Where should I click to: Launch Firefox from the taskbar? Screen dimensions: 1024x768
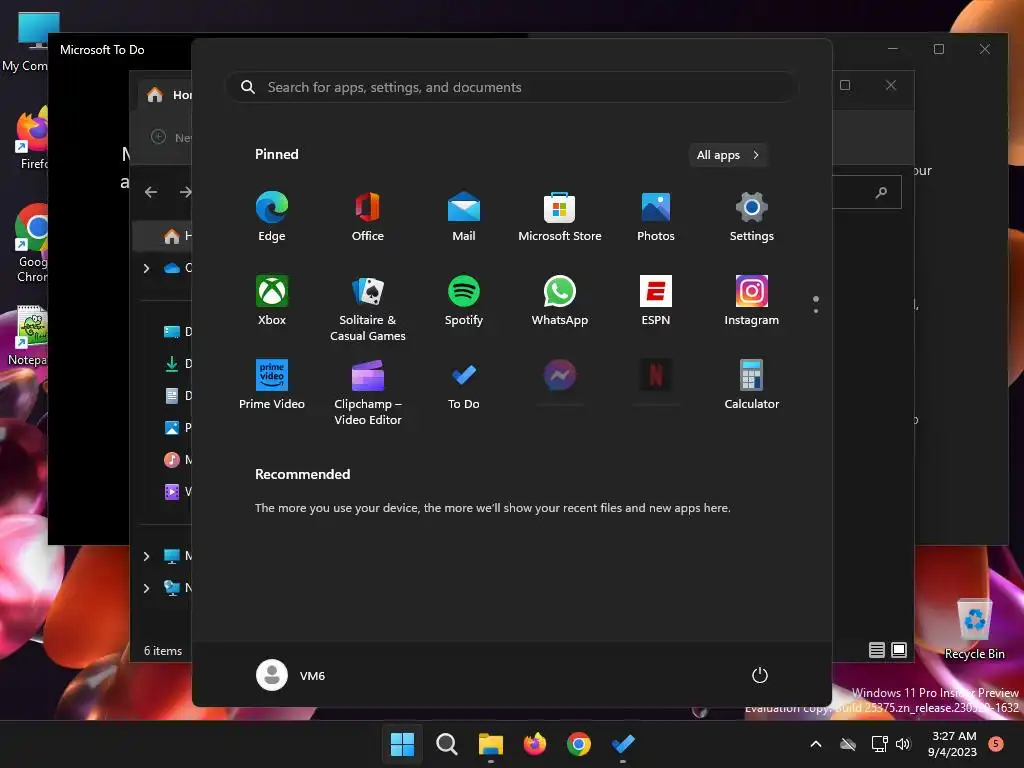pos(535,744)
